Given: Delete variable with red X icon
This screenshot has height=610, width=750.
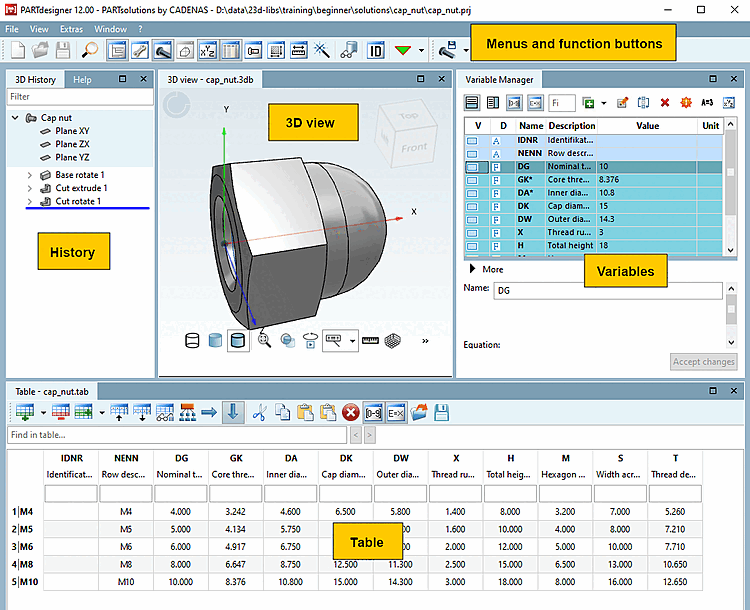Looking at the screenshot, I should (x=665, y=102).
